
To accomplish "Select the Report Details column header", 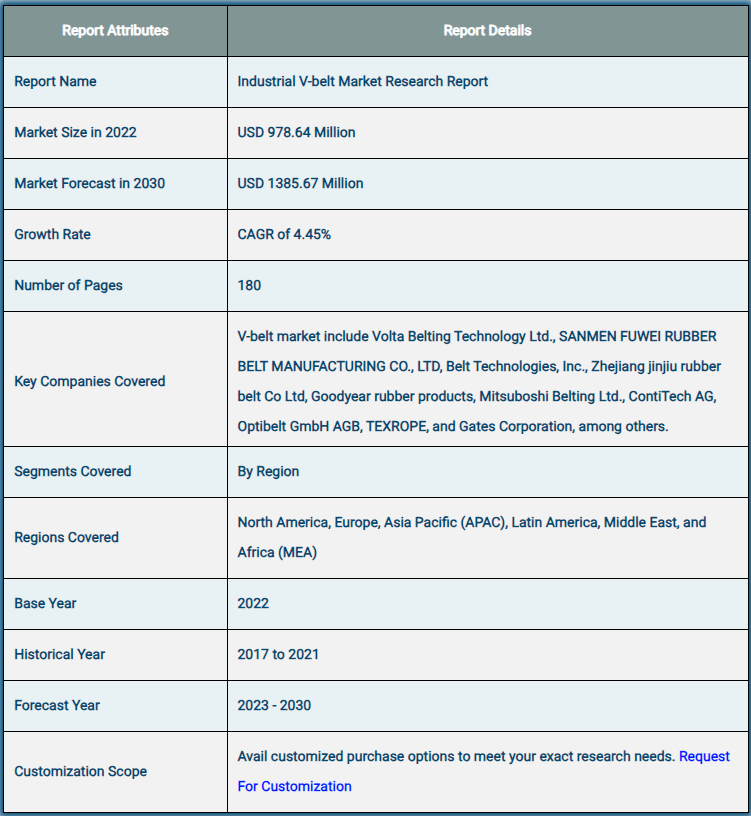I will 487,31.
